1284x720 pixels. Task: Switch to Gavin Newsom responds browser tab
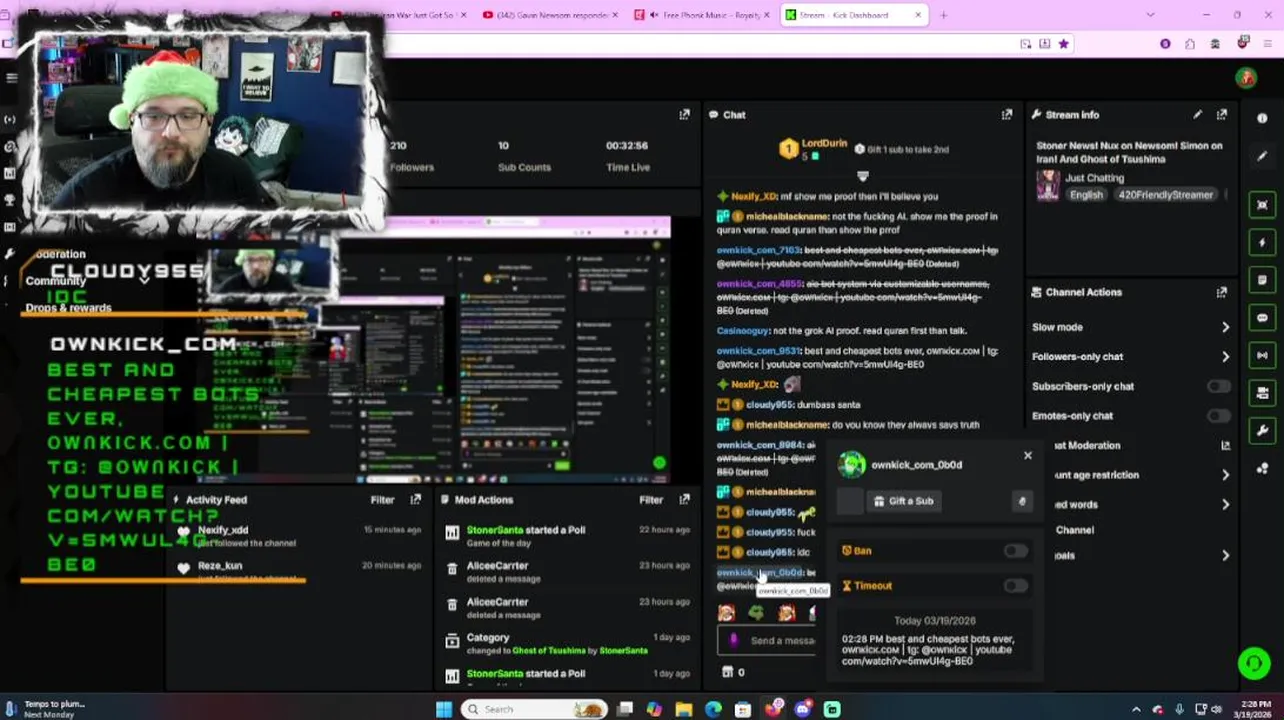tap(550, 15)
